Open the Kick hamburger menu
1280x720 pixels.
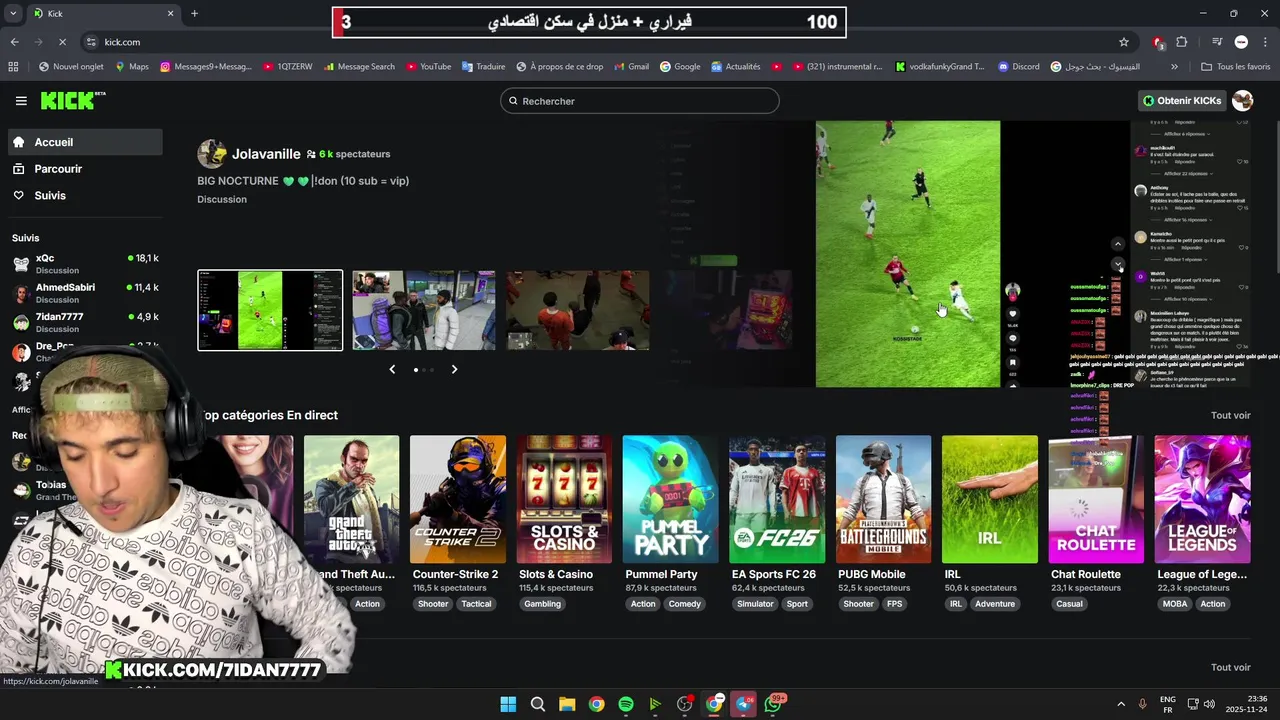click(21, 101)
